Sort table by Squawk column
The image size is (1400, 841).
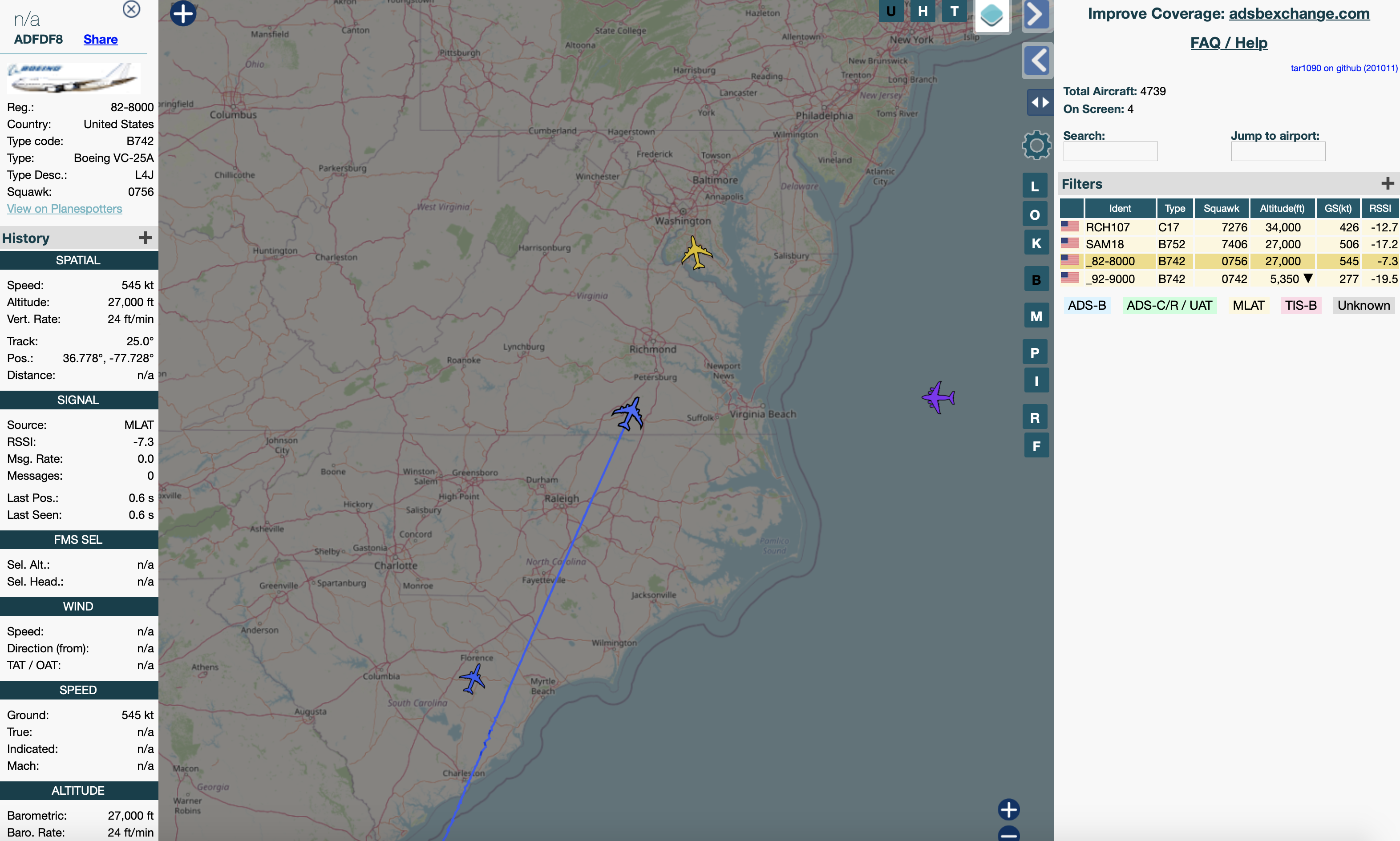tap(1221, 208)
